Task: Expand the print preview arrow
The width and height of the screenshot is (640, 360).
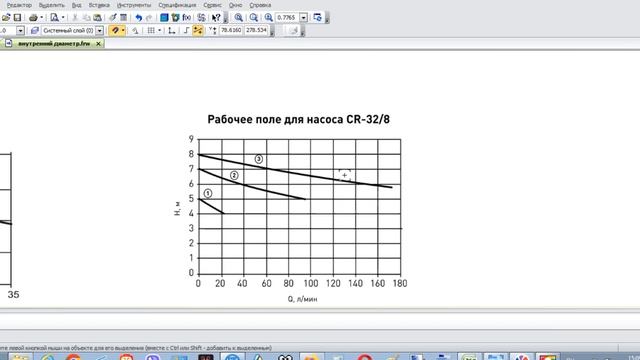Action: [63, 18]
